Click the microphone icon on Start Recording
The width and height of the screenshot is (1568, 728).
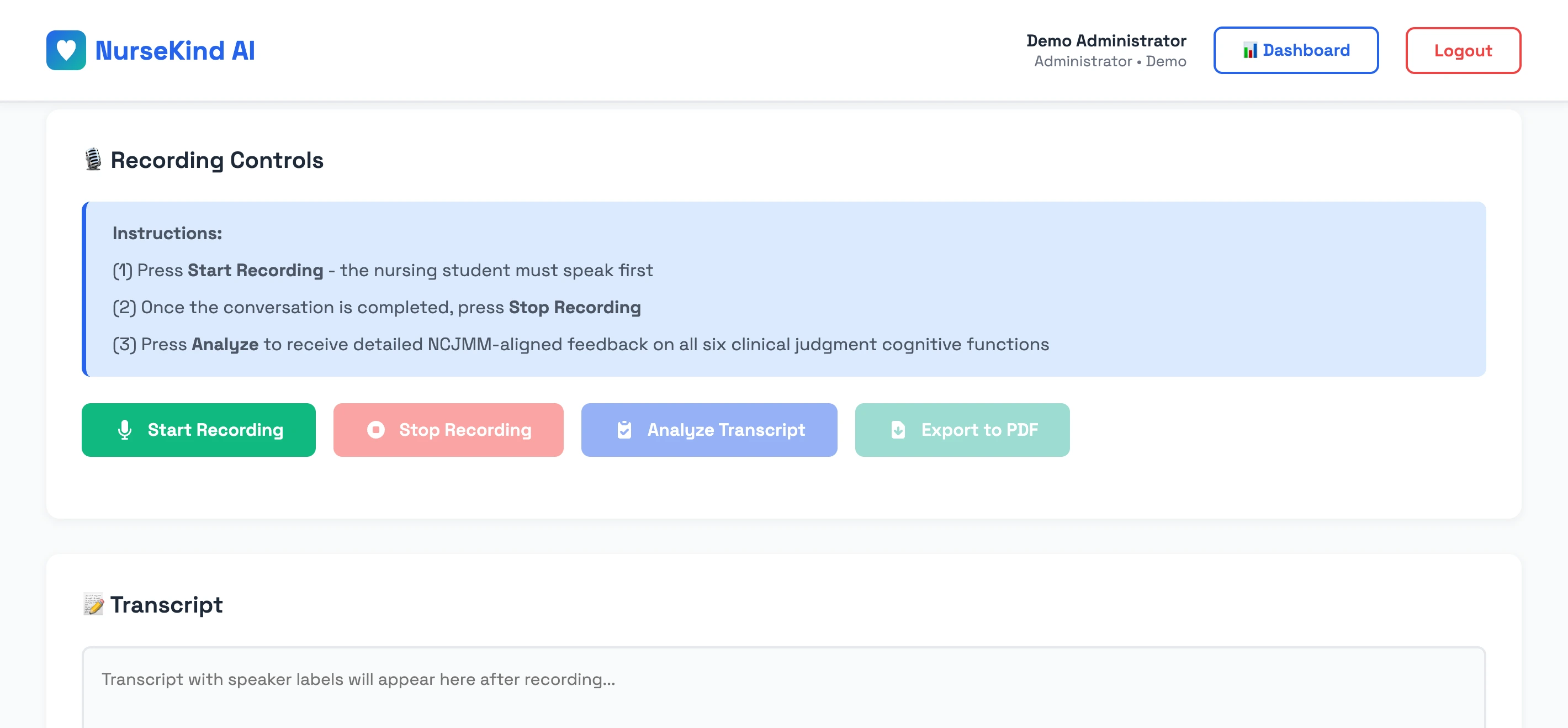click(126, 430)
